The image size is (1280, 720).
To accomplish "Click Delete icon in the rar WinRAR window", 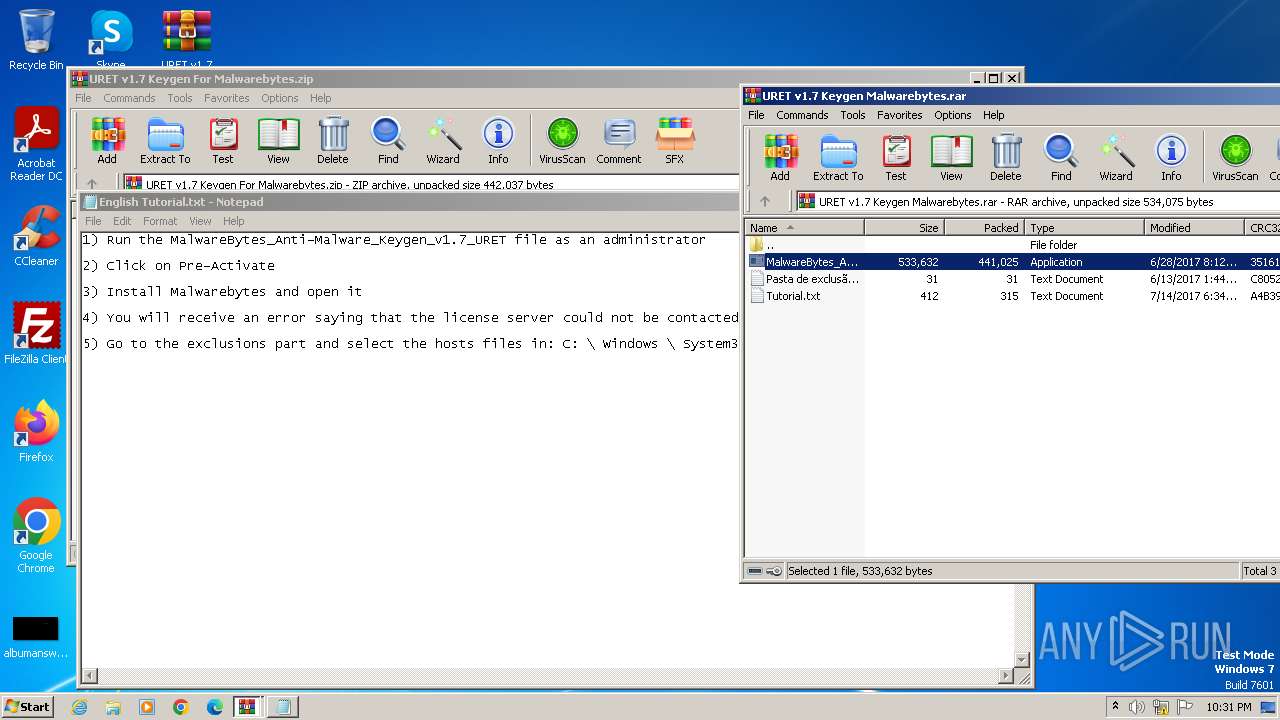I will pos(1006,158).
